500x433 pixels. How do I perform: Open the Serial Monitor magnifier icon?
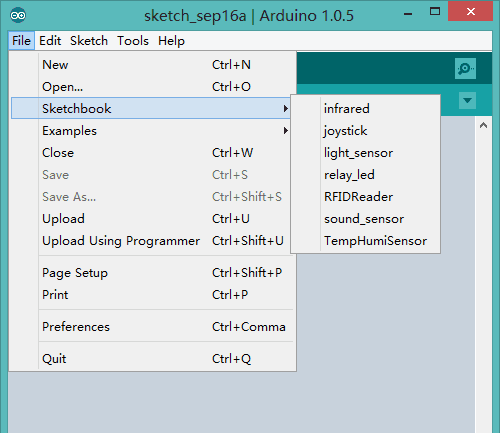(x=465, y=69)
